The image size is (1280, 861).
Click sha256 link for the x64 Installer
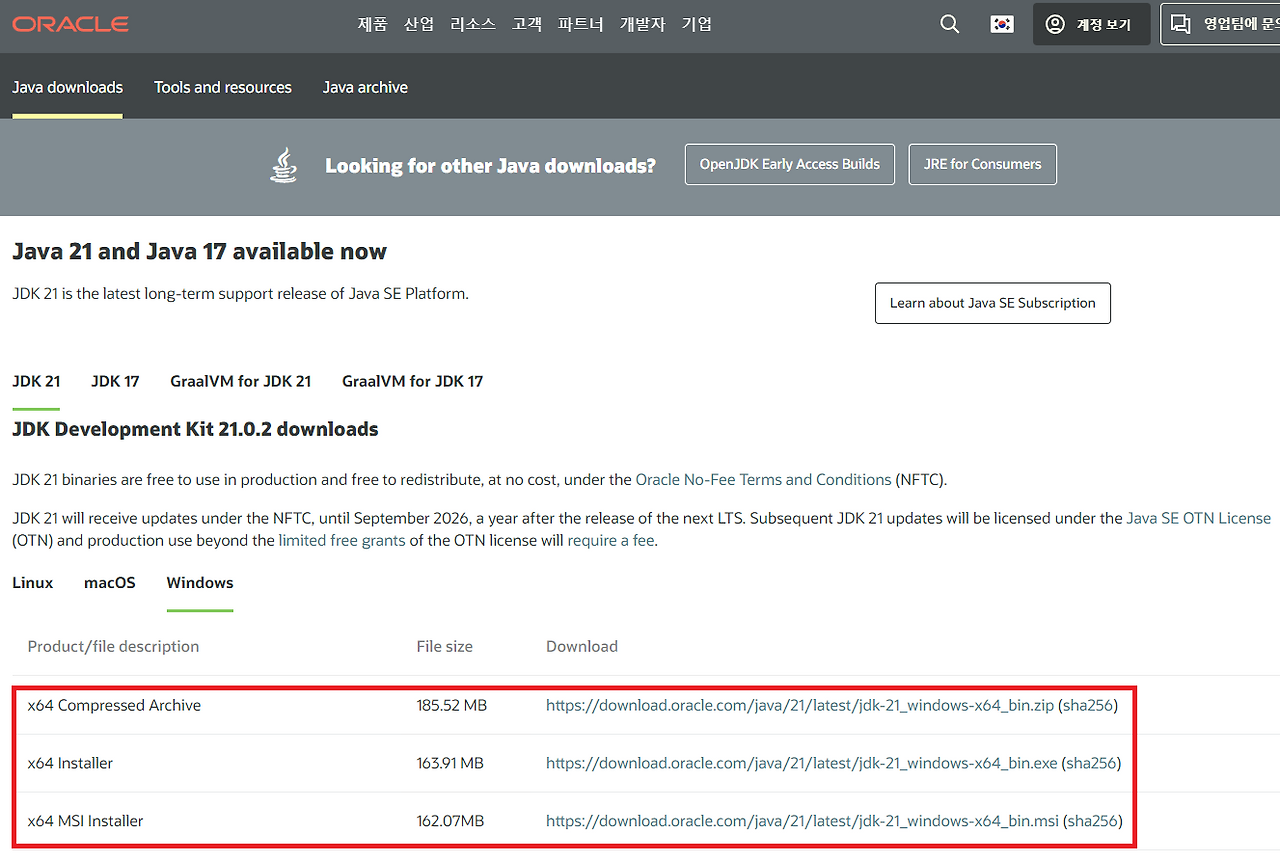[1091, 762]
